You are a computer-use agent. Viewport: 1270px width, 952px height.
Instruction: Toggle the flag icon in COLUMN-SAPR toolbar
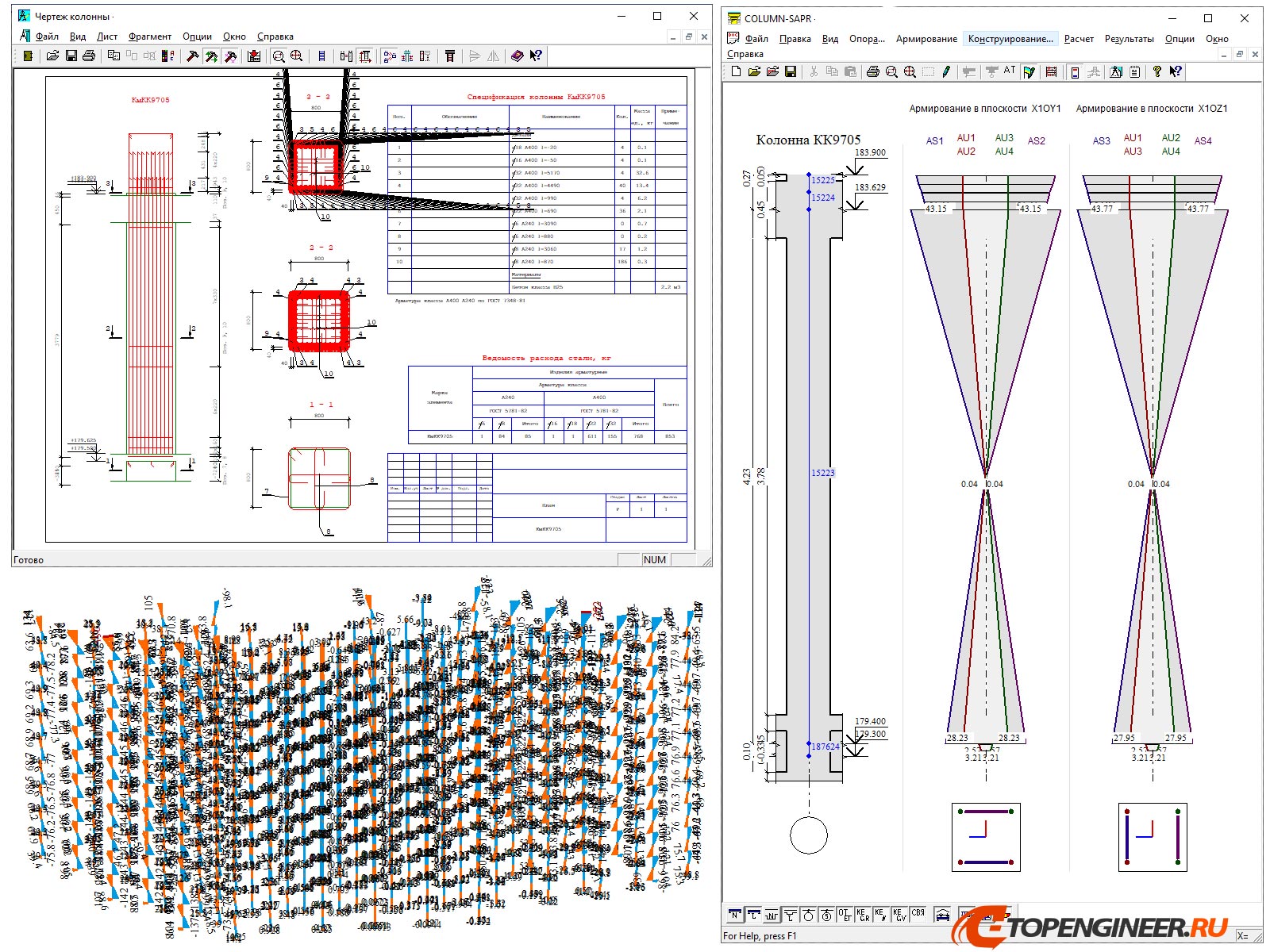tap(1029, 72)
